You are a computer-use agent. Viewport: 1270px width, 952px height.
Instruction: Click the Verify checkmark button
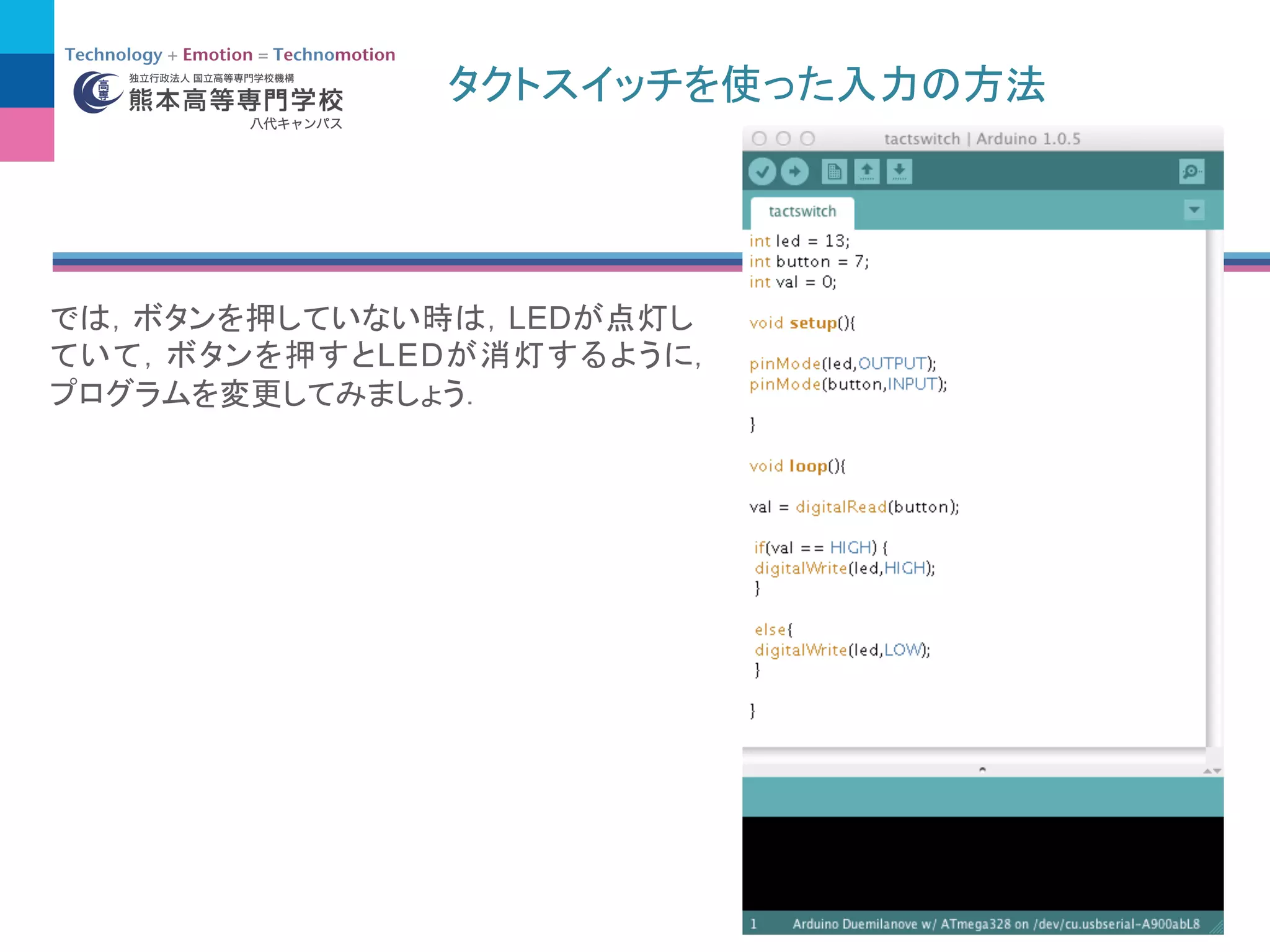[x=762, y=172]
